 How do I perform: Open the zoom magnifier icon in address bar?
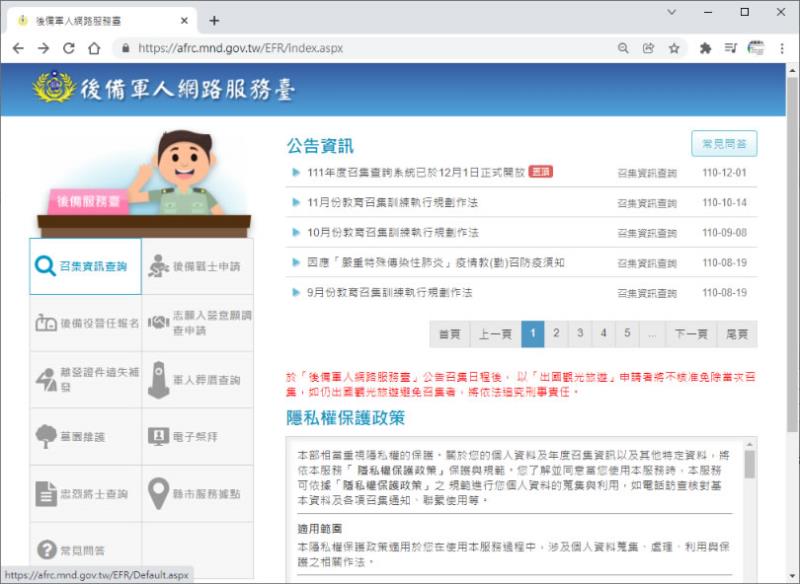pyautogui.click(x=623, y=48)
